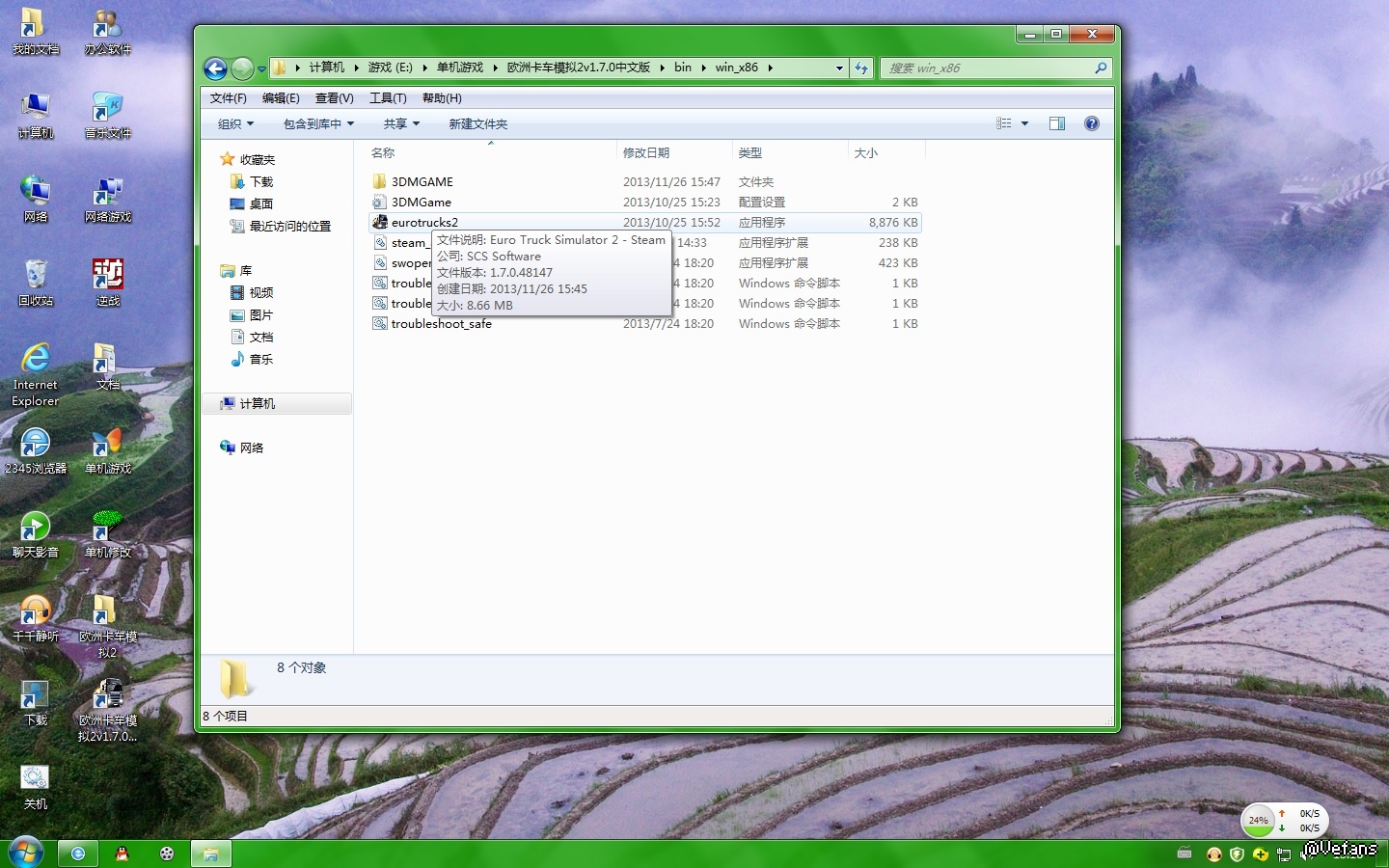1389x868 pixels.
Task: Click the 关机 shutdown desktop icon
Action: (x=36, y=787)
